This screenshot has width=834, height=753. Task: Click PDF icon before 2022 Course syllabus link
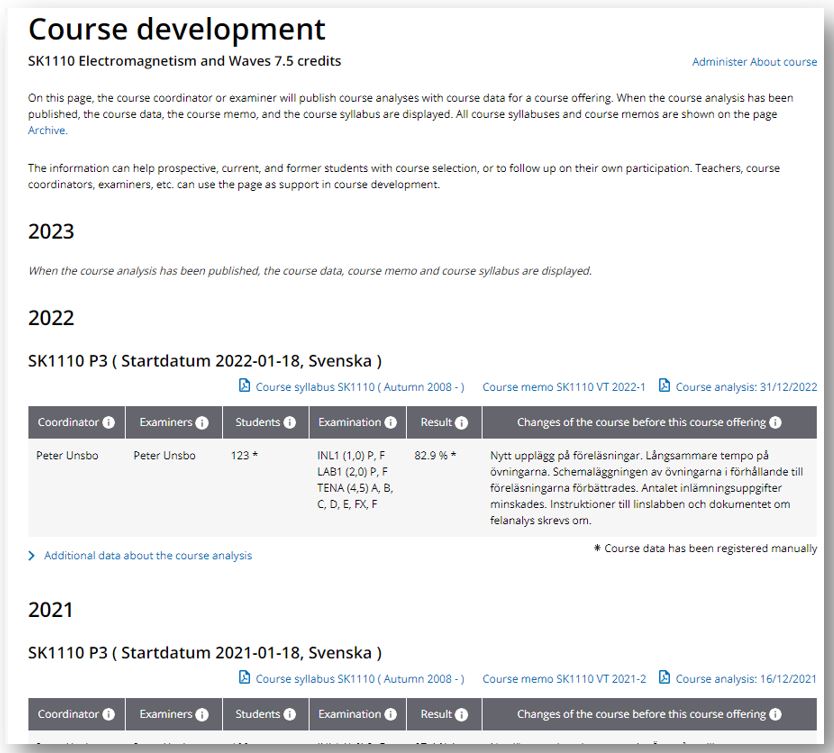[244, 387]
